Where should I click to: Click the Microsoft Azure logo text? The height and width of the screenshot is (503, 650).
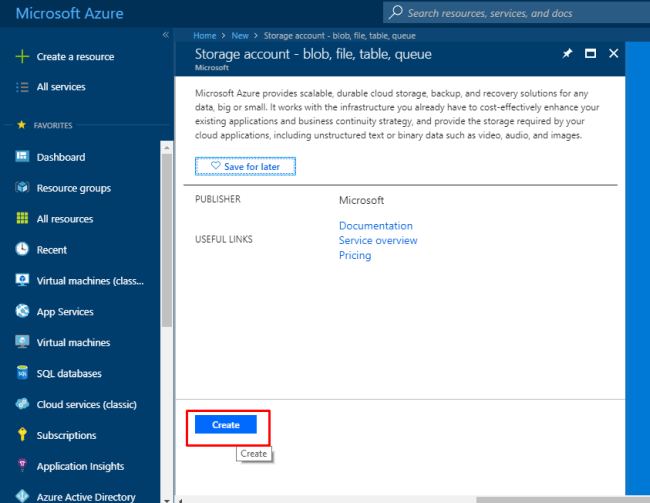pos(70,13)
